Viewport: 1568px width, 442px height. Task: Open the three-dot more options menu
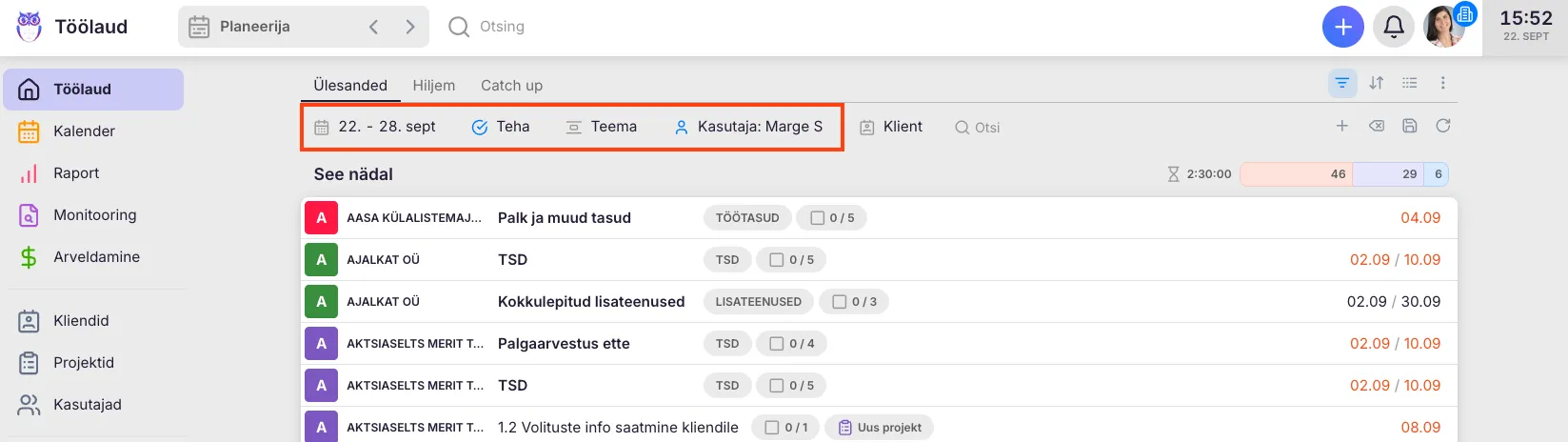click(x=1442, y=84)
